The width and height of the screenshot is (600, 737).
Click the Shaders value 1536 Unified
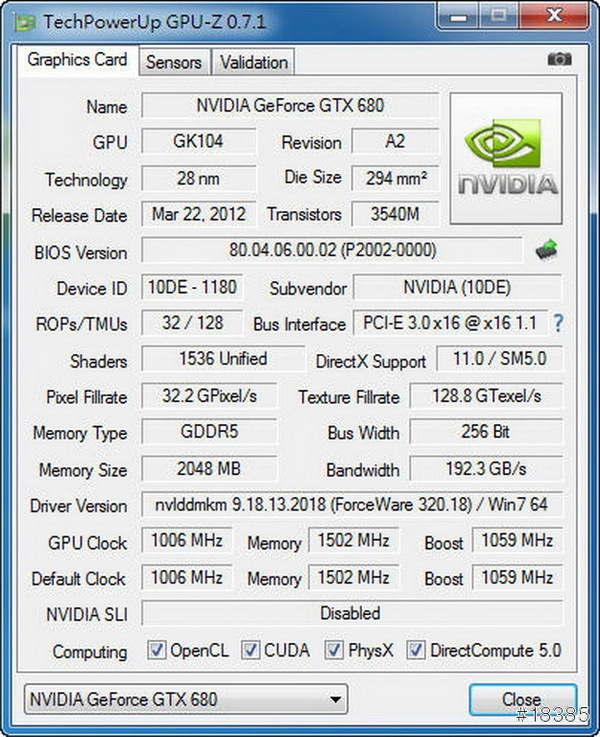click(x=223, y=359)
